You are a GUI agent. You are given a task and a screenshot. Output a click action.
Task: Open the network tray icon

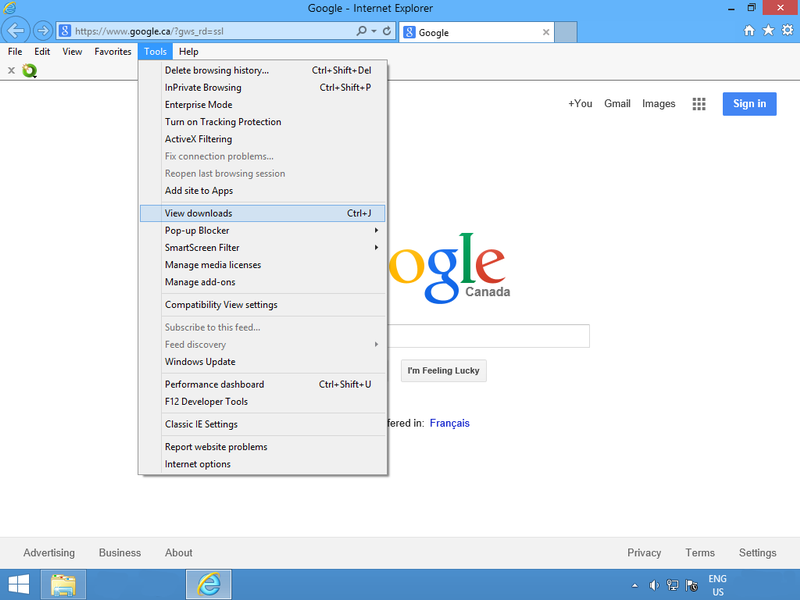click(672, 585)
